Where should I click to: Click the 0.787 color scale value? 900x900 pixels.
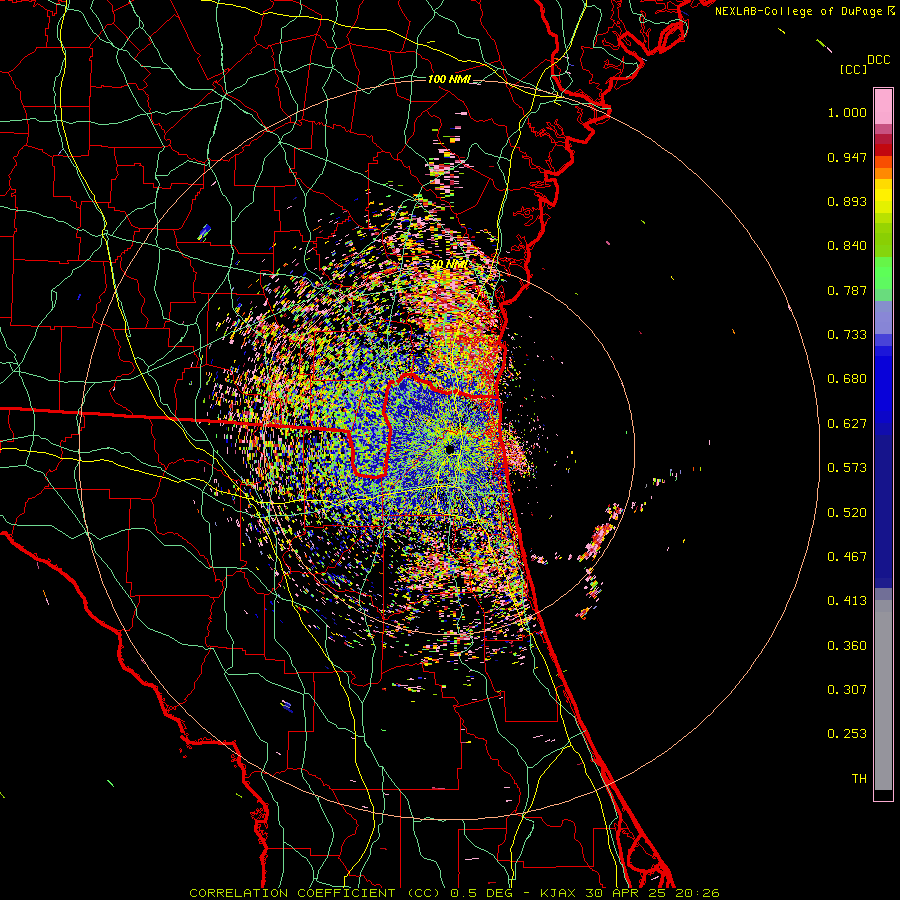[x=847, y=290]
